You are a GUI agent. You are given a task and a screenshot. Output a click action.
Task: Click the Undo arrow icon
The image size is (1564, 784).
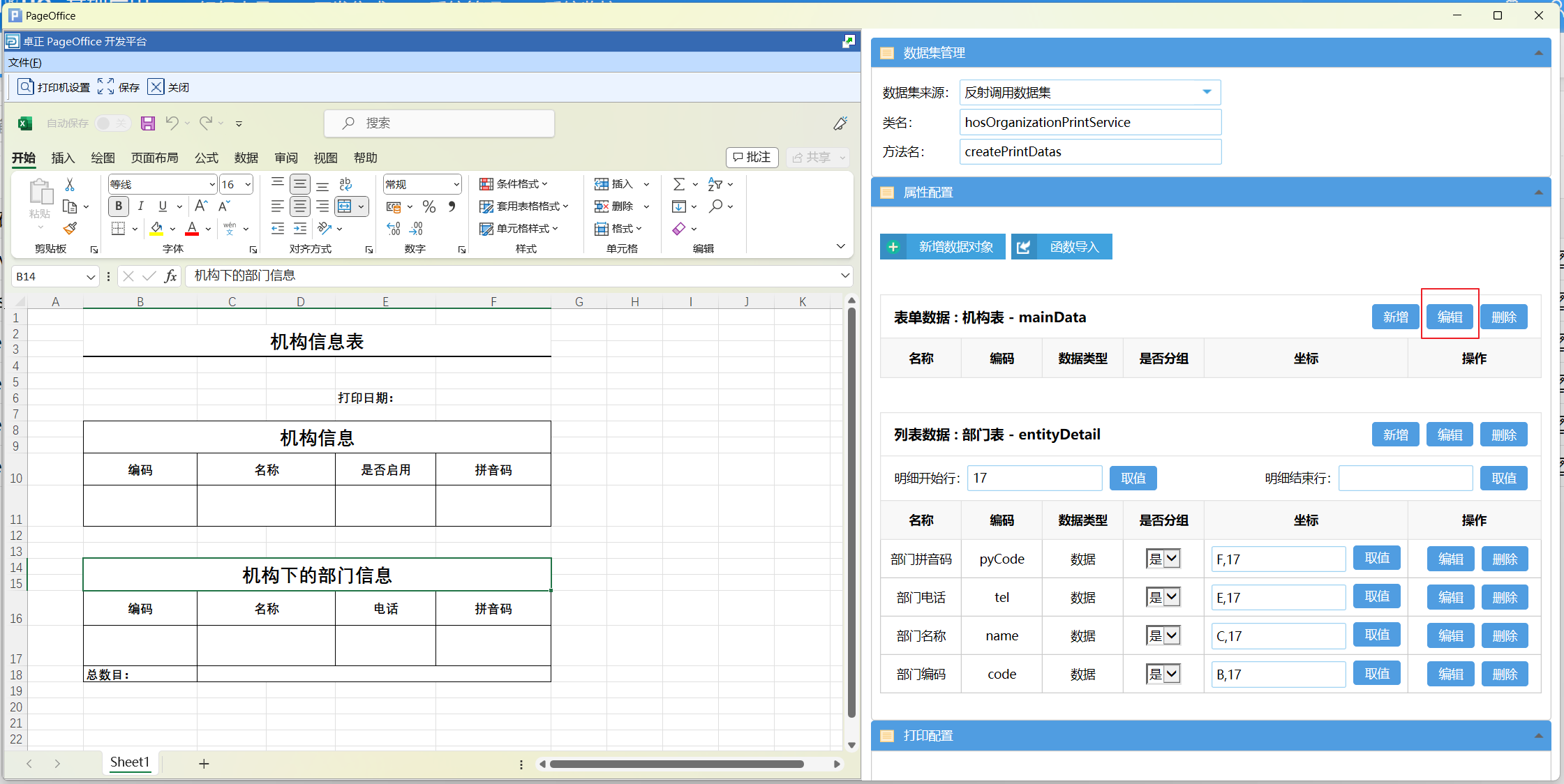pyautogui.click(x=172, y=123)
